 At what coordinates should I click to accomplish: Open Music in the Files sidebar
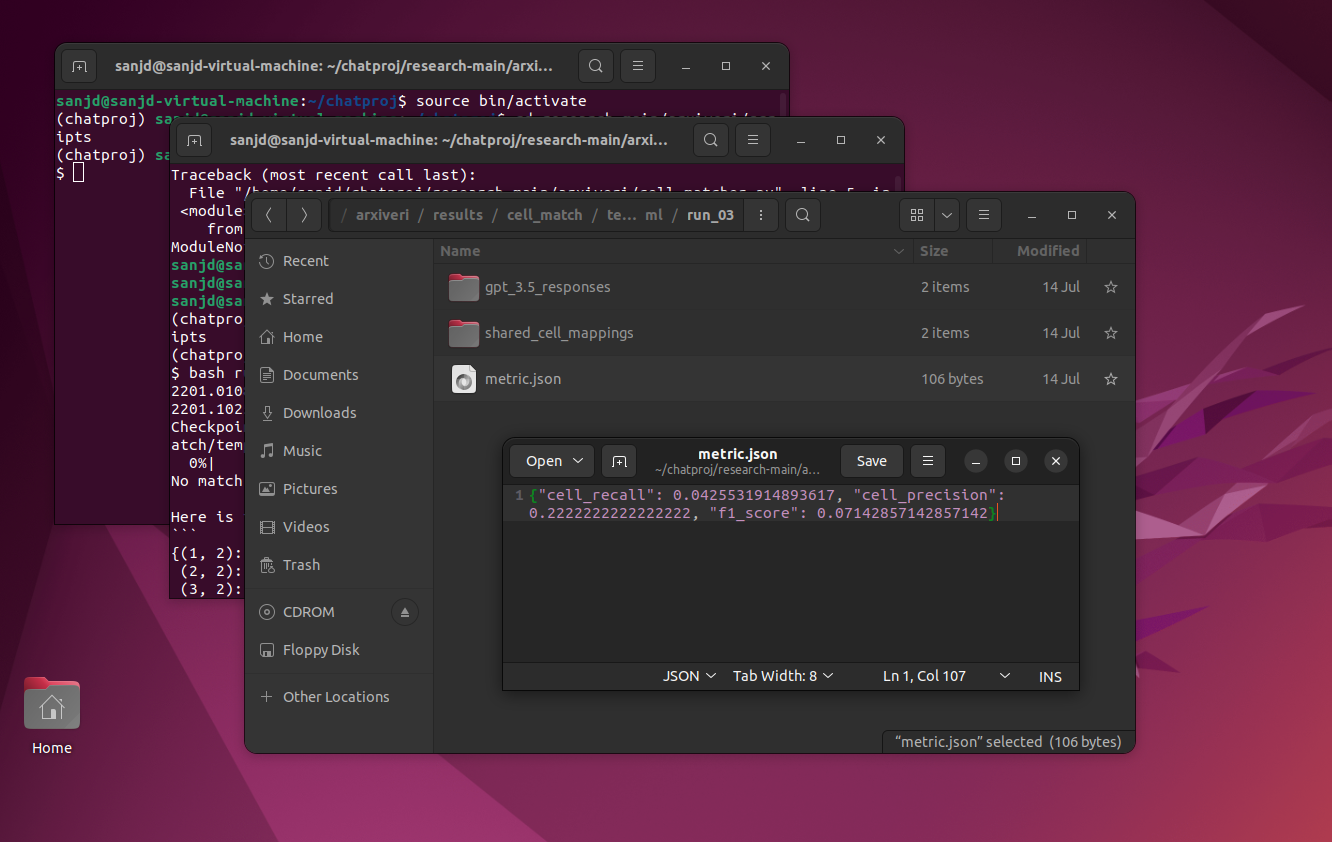(339, 451)
